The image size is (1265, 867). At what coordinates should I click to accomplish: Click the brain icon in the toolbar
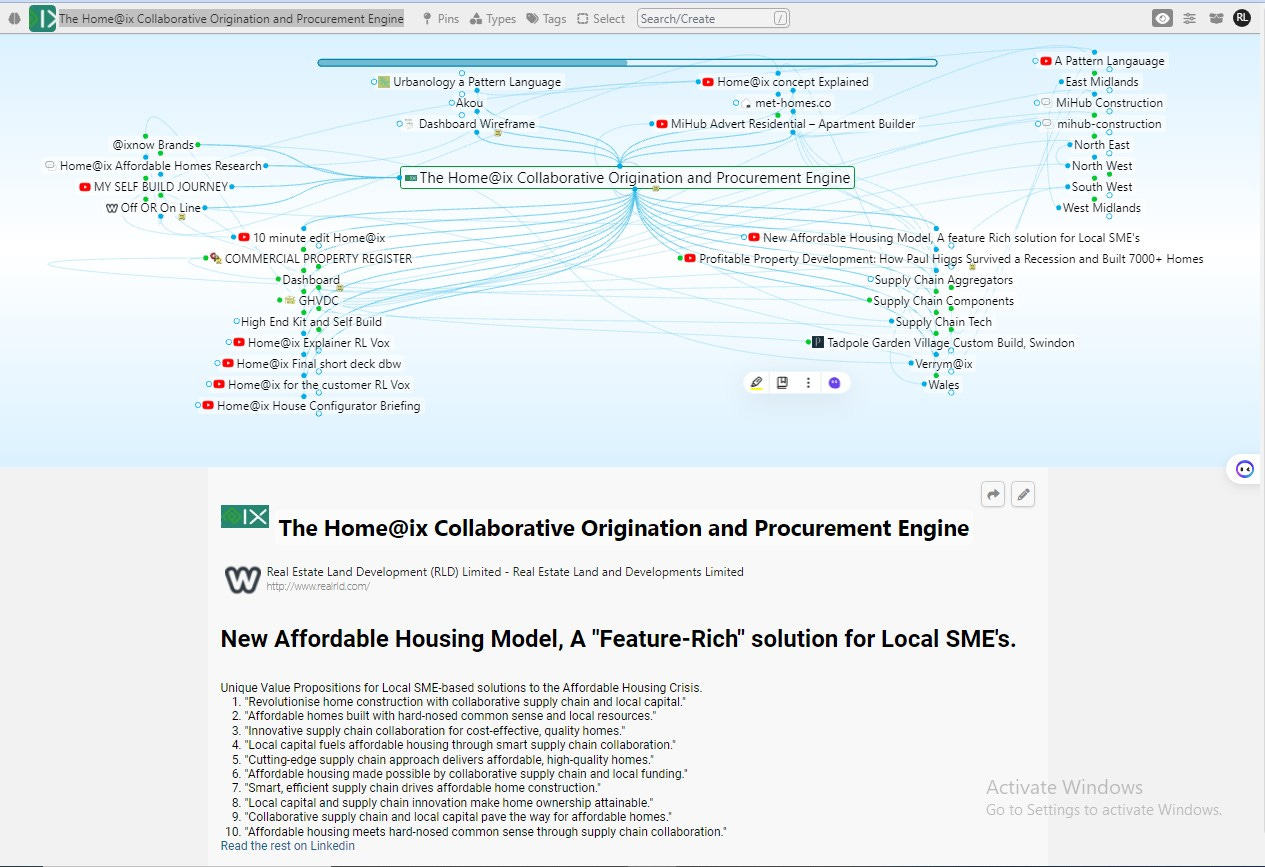click(x=15, y=18)
